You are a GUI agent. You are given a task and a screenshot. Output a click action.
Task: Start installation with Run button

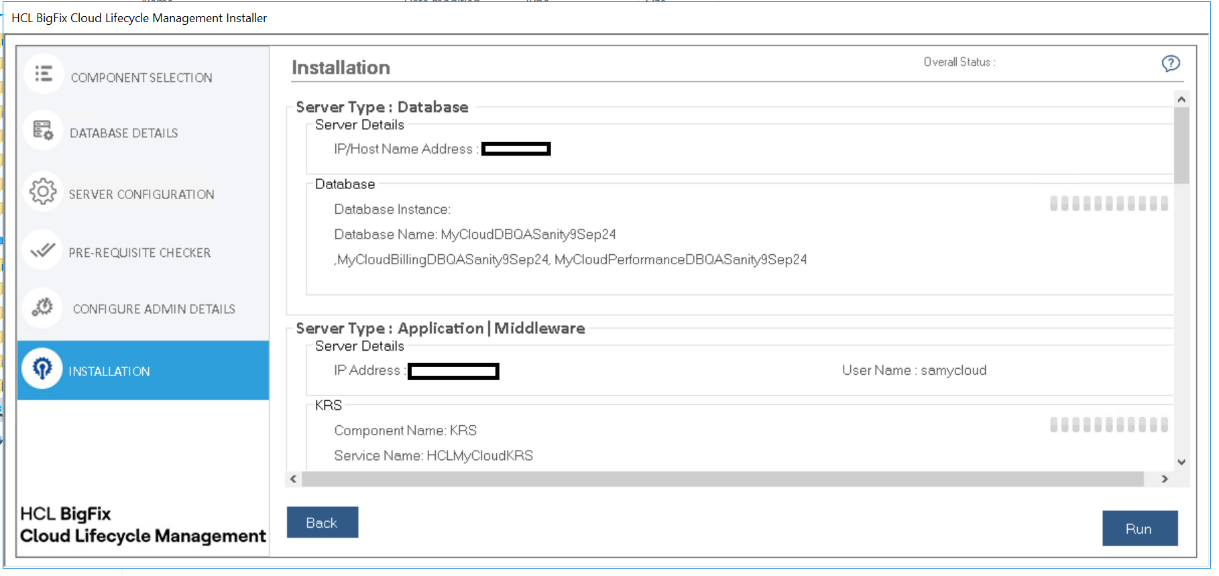tap(1139, 529)
